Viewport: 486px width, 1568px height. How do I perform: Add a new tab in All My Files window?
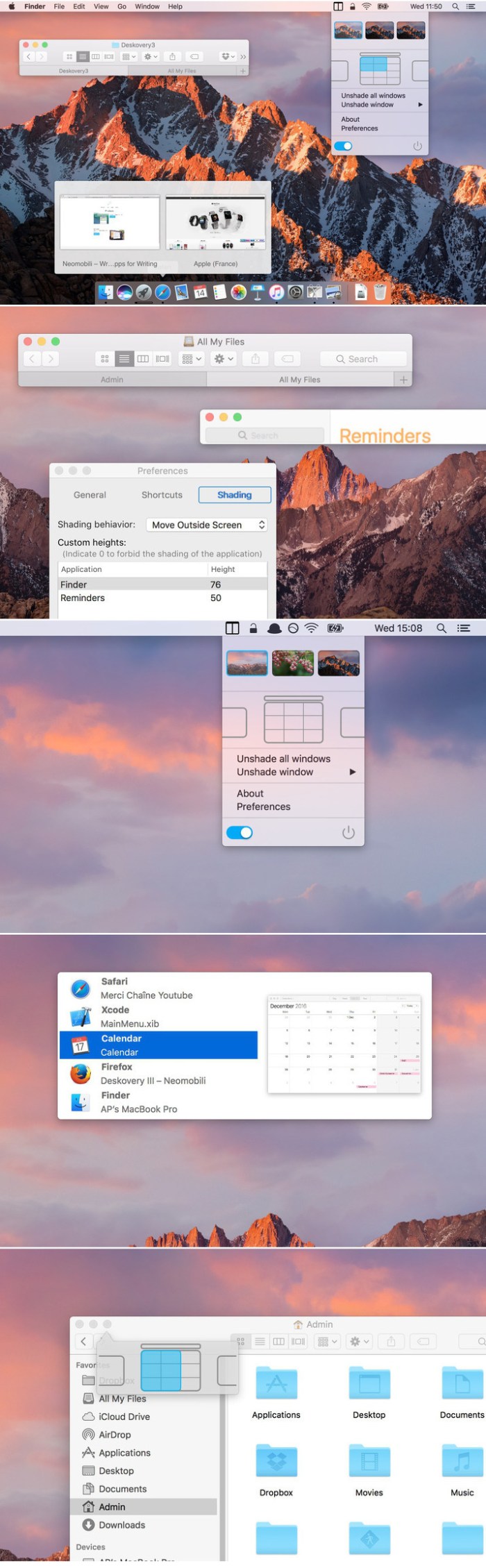coord(403,380)
